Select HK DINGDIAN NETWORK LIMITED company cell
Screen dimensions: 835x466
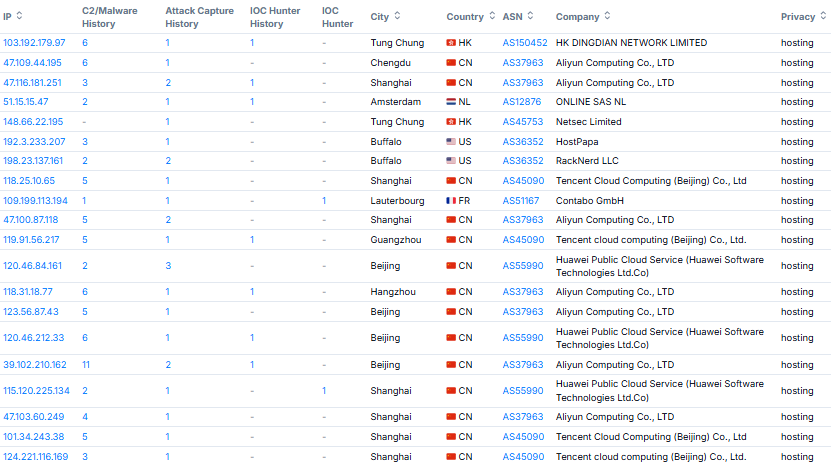[632, 43]
